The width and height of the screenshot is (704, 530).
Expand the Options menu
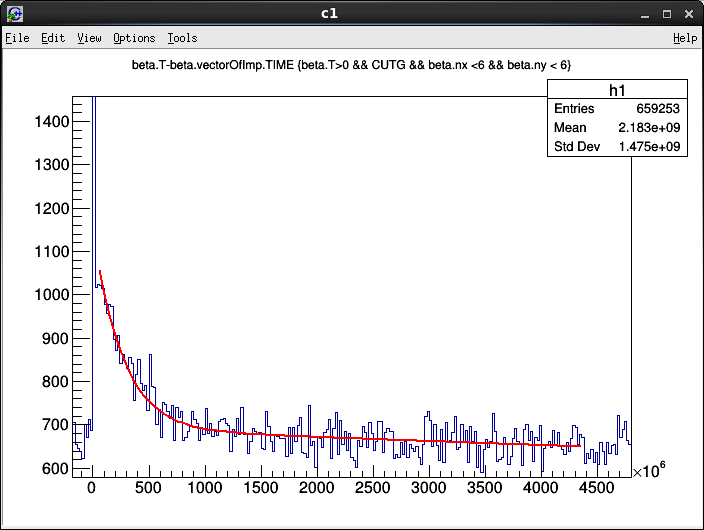click(x=134, y=38)
